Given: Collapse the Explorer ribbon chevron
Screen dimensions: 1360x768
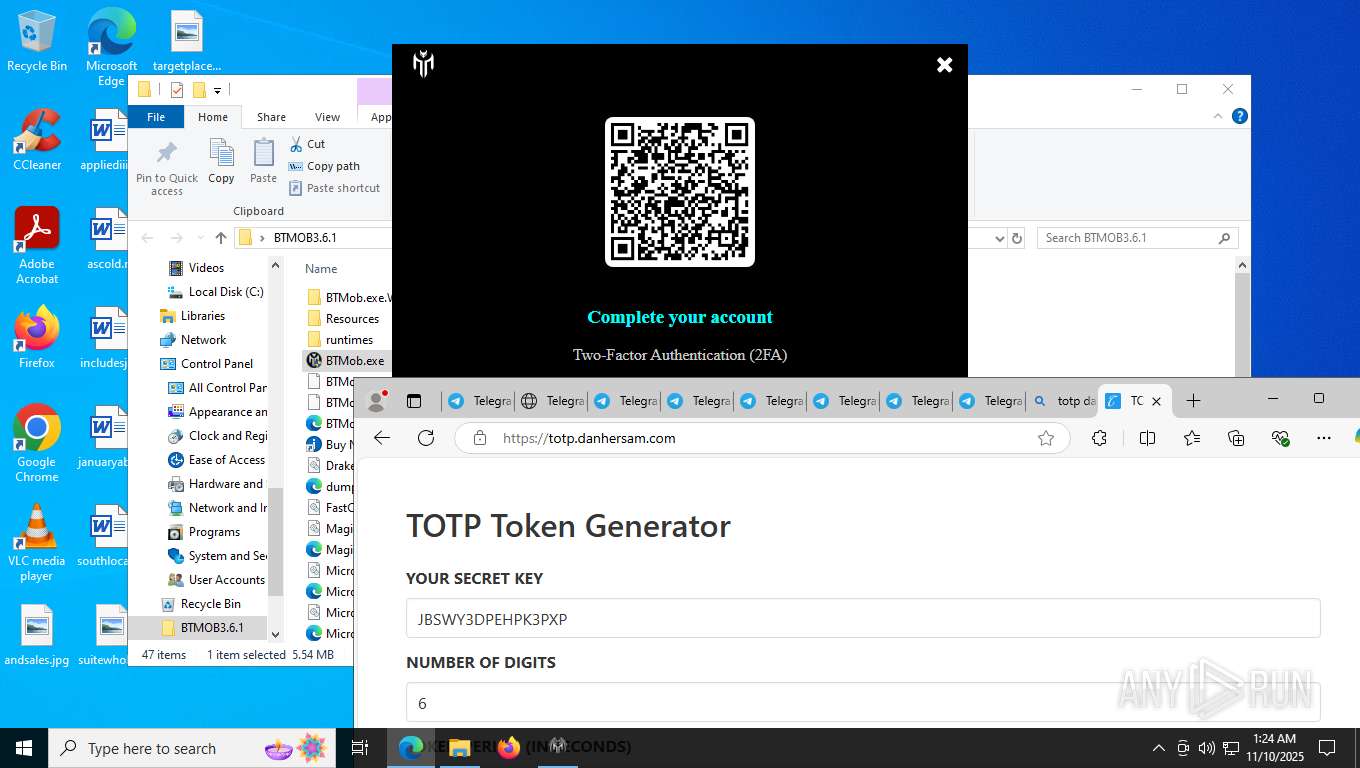Looking at the screenshot, I should point(1218,117).
